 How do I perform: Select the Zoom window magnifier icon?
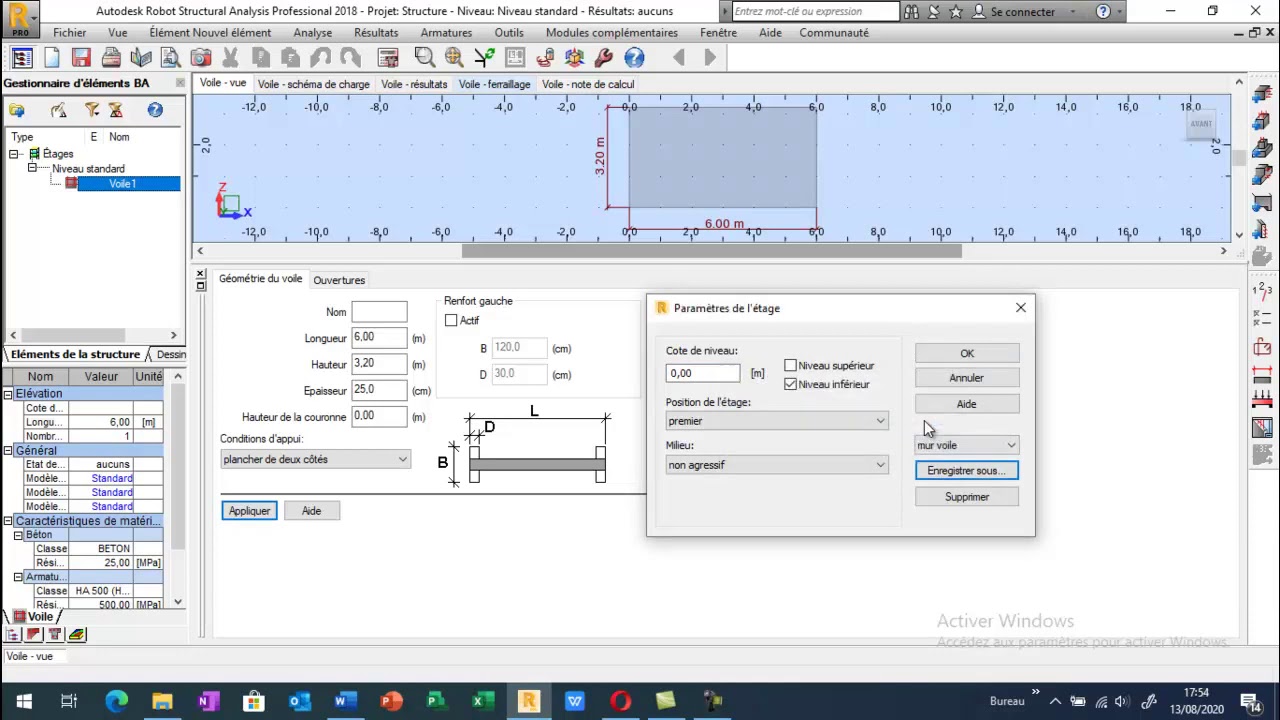tap(424, 58)
